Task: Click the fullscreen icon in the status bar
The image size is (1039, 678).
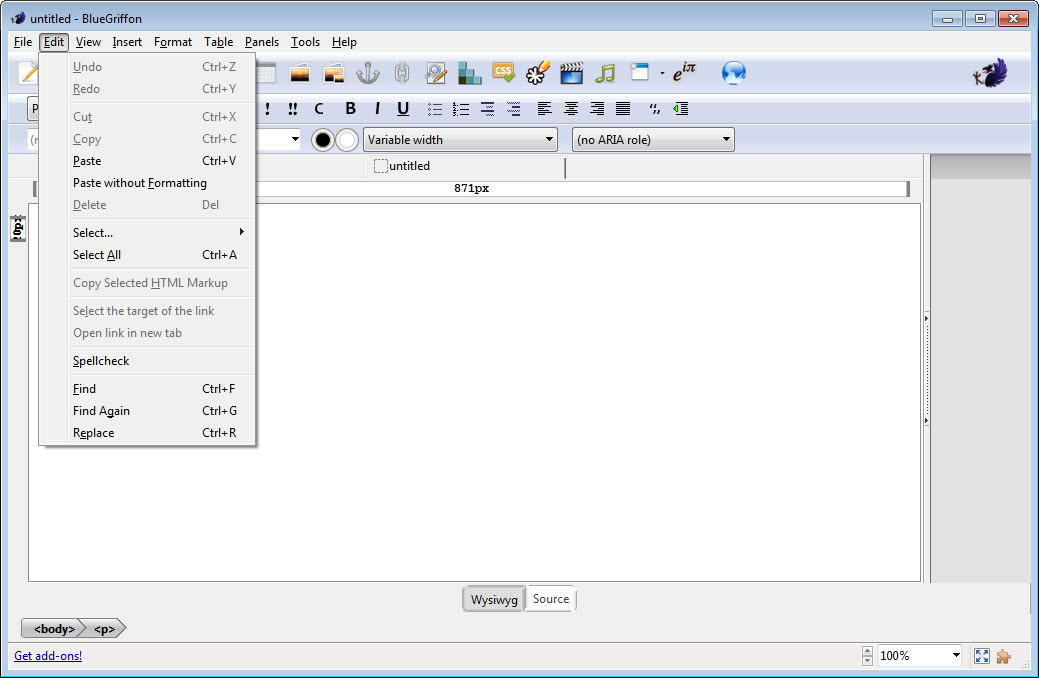Action: coord(981,656)
